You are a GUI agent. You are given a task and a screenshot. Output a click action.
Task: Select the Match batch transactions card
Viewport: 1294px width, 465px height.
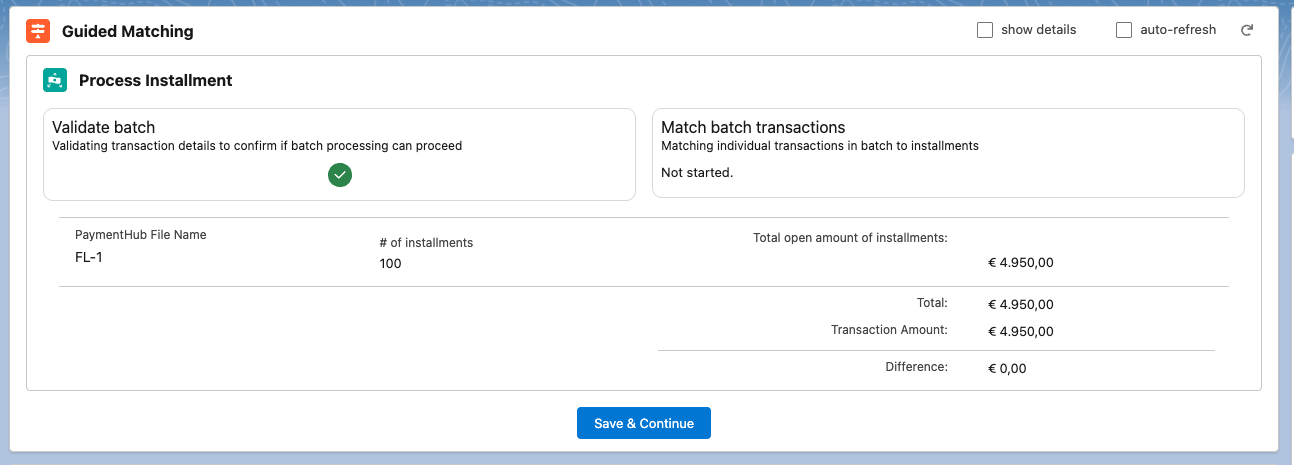[947, 154]
